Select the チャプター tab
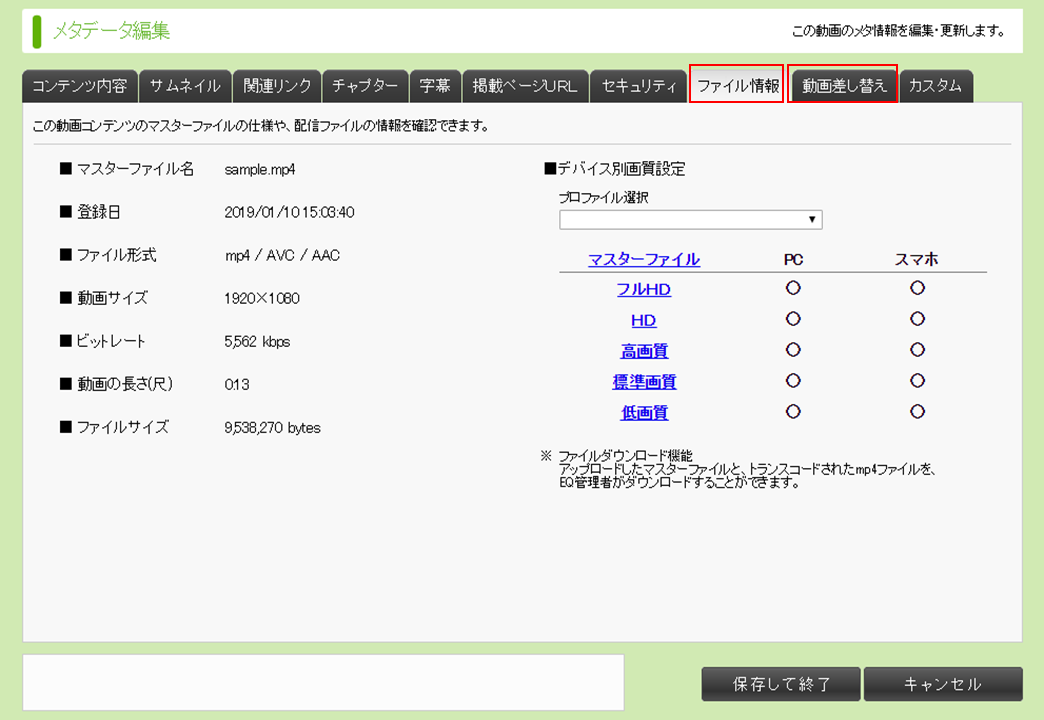This screenshot has width=1044, height=720. tap(365, 87)
